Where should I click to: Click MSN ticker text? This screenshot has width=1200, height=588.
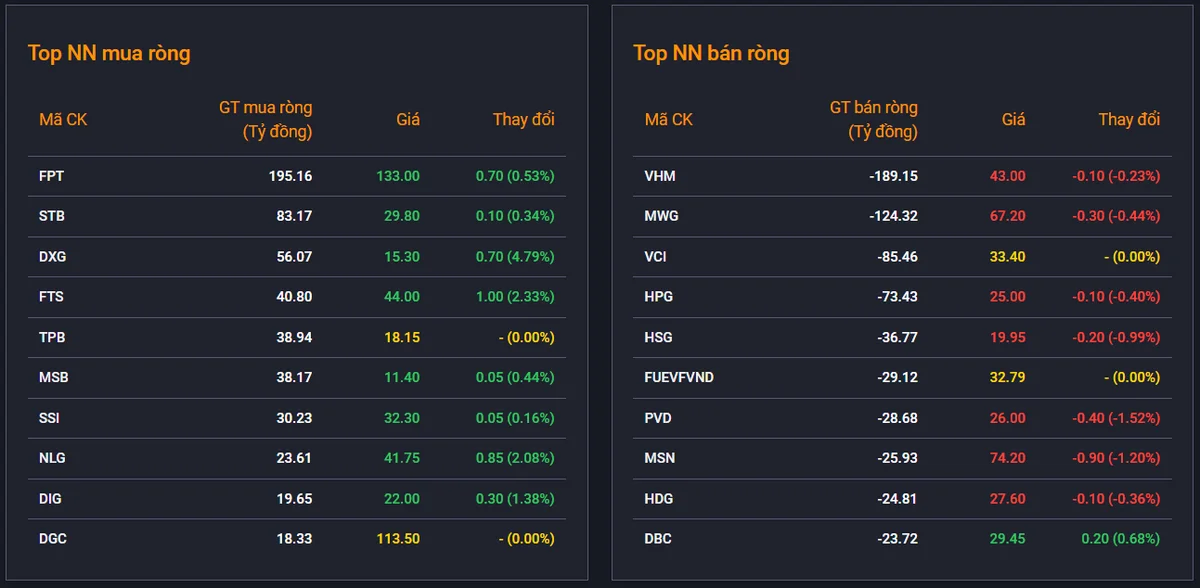[660, 459]
